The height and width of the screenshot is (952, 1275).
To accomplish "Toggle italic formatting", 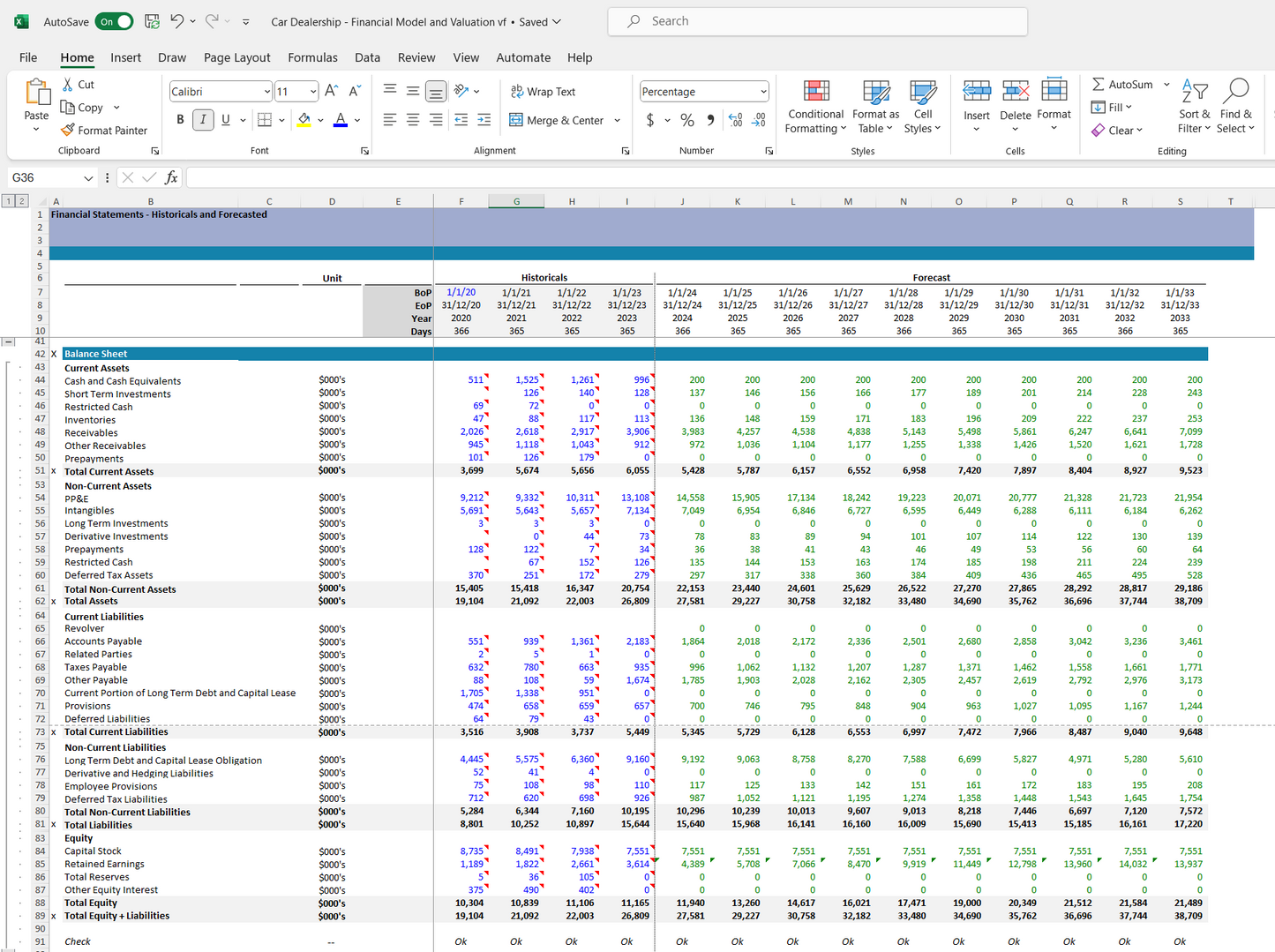I will [x=203, y=120].
